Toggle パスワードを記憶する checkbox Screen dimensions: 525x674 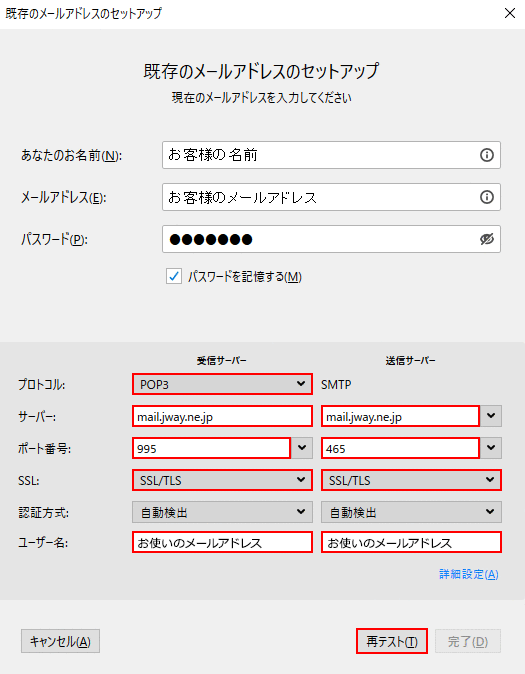[x=174, y=276]
